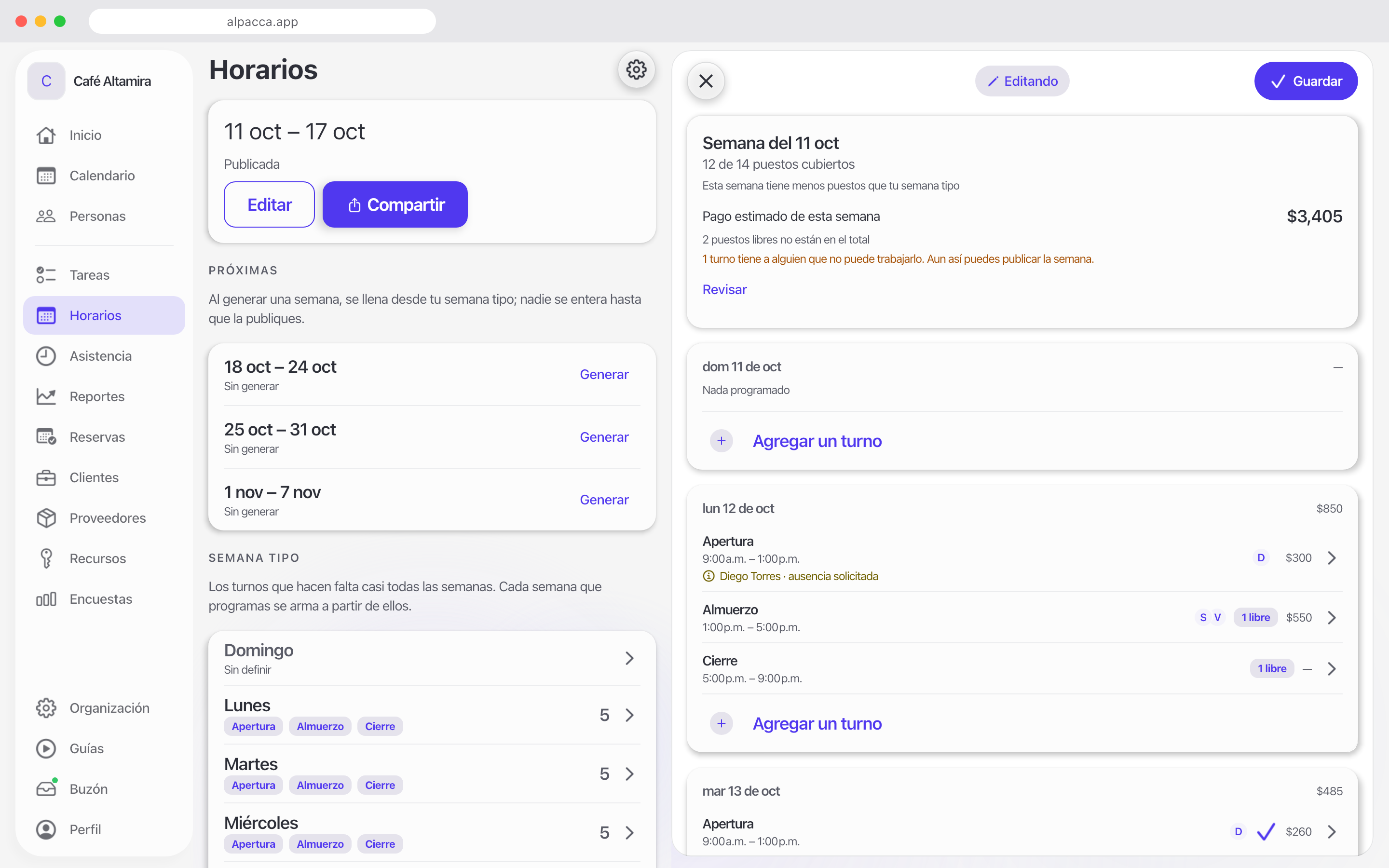The image size is (1389, 868).
Task: Click the Encuestas bar chart icon
Action: pyautogui.click(x=46, y=599)
